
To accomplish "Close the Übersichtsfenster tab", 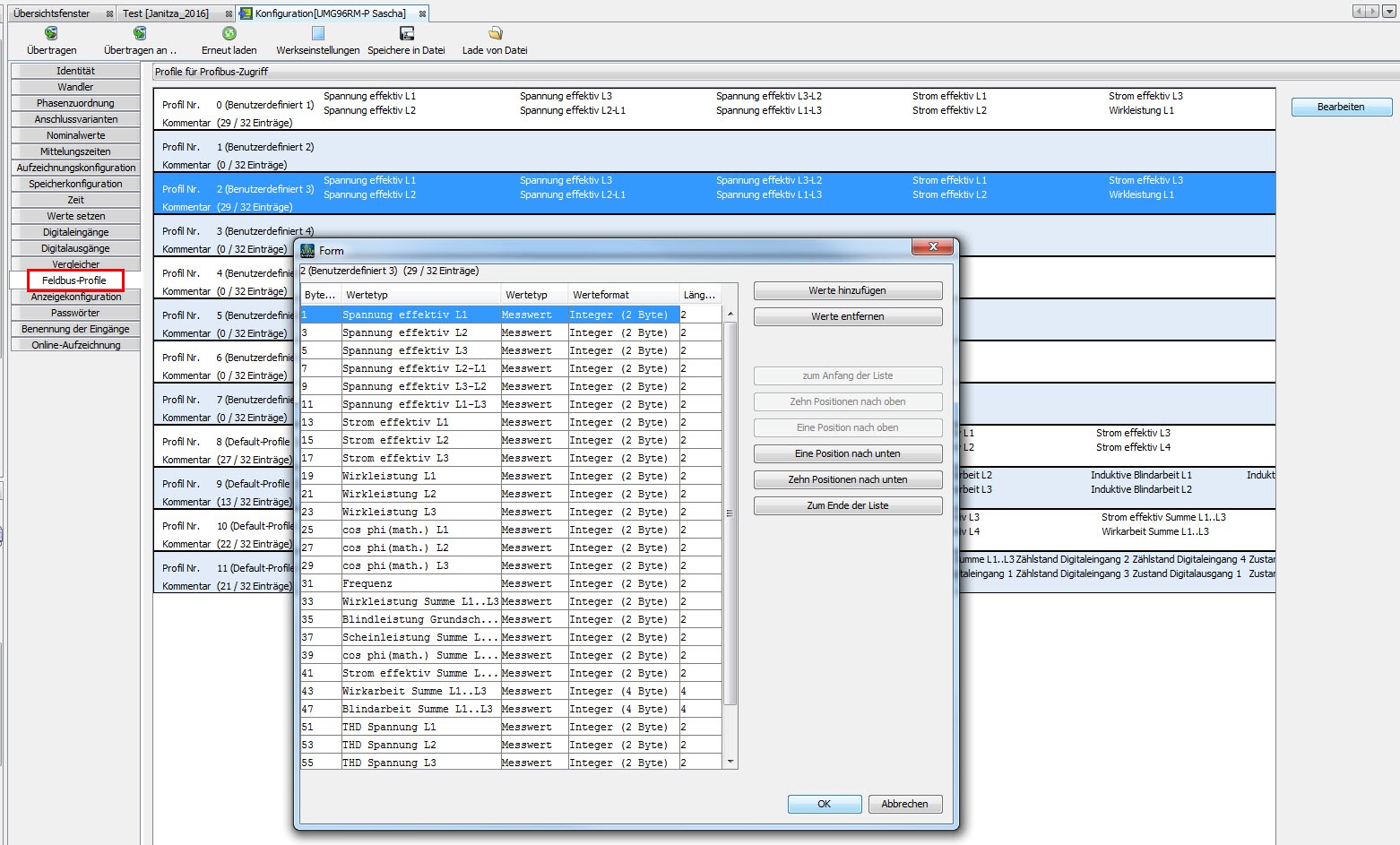I will click(x=109, y=13).
